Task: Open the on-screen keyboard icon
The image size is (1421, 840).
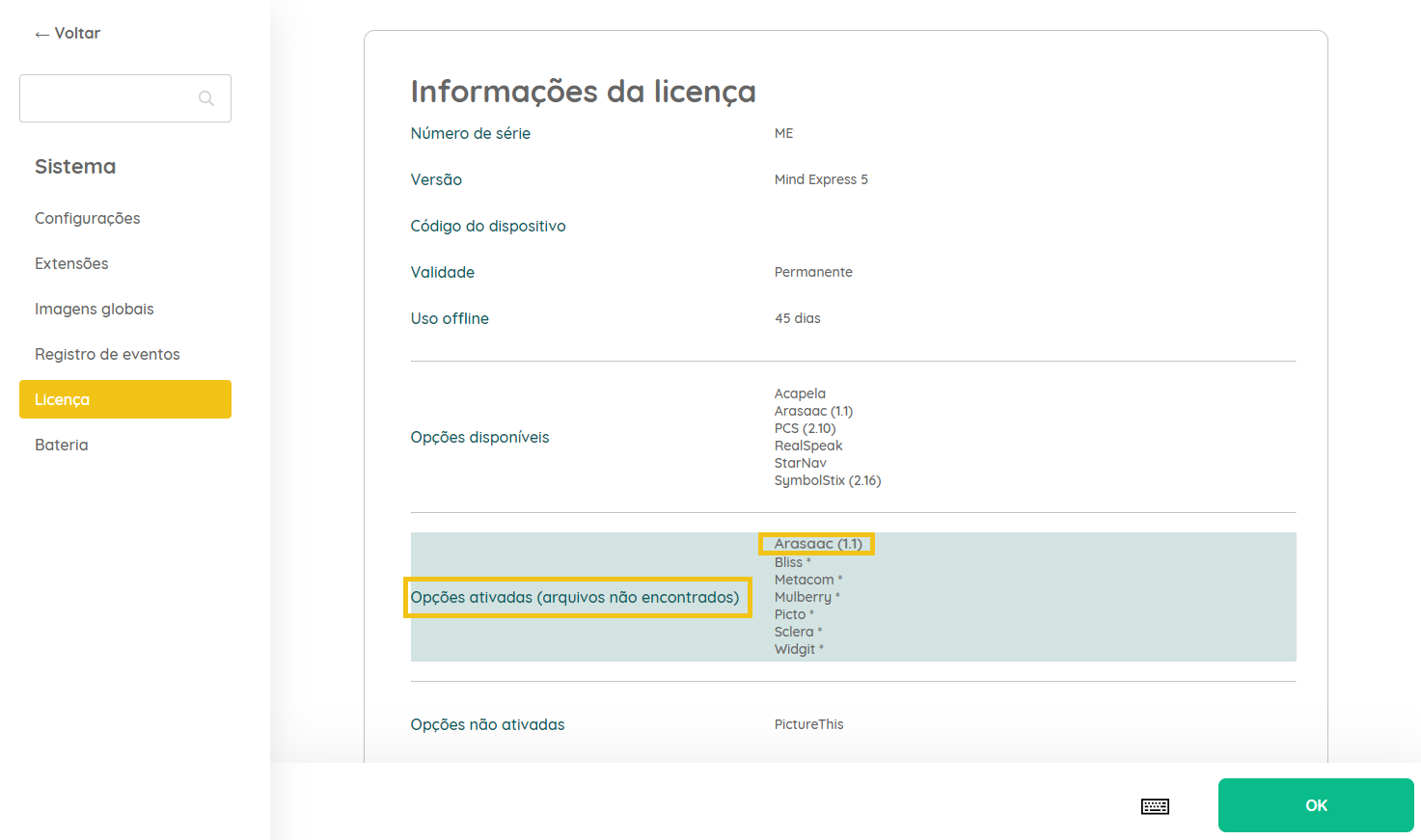Action: pyautogui.click(x=1155, y=806)
